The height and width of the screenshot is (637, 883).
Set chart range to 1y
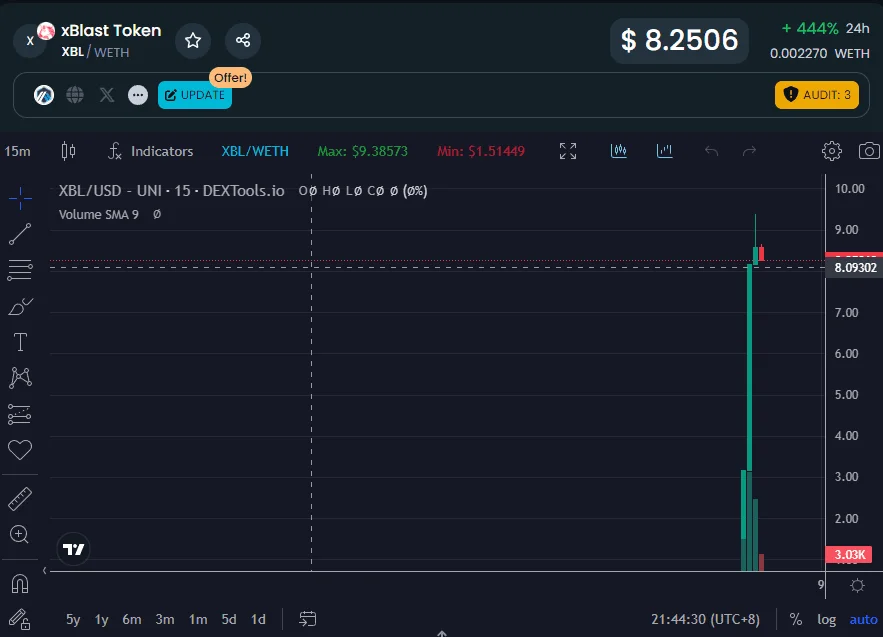click(x=101, y=620)
